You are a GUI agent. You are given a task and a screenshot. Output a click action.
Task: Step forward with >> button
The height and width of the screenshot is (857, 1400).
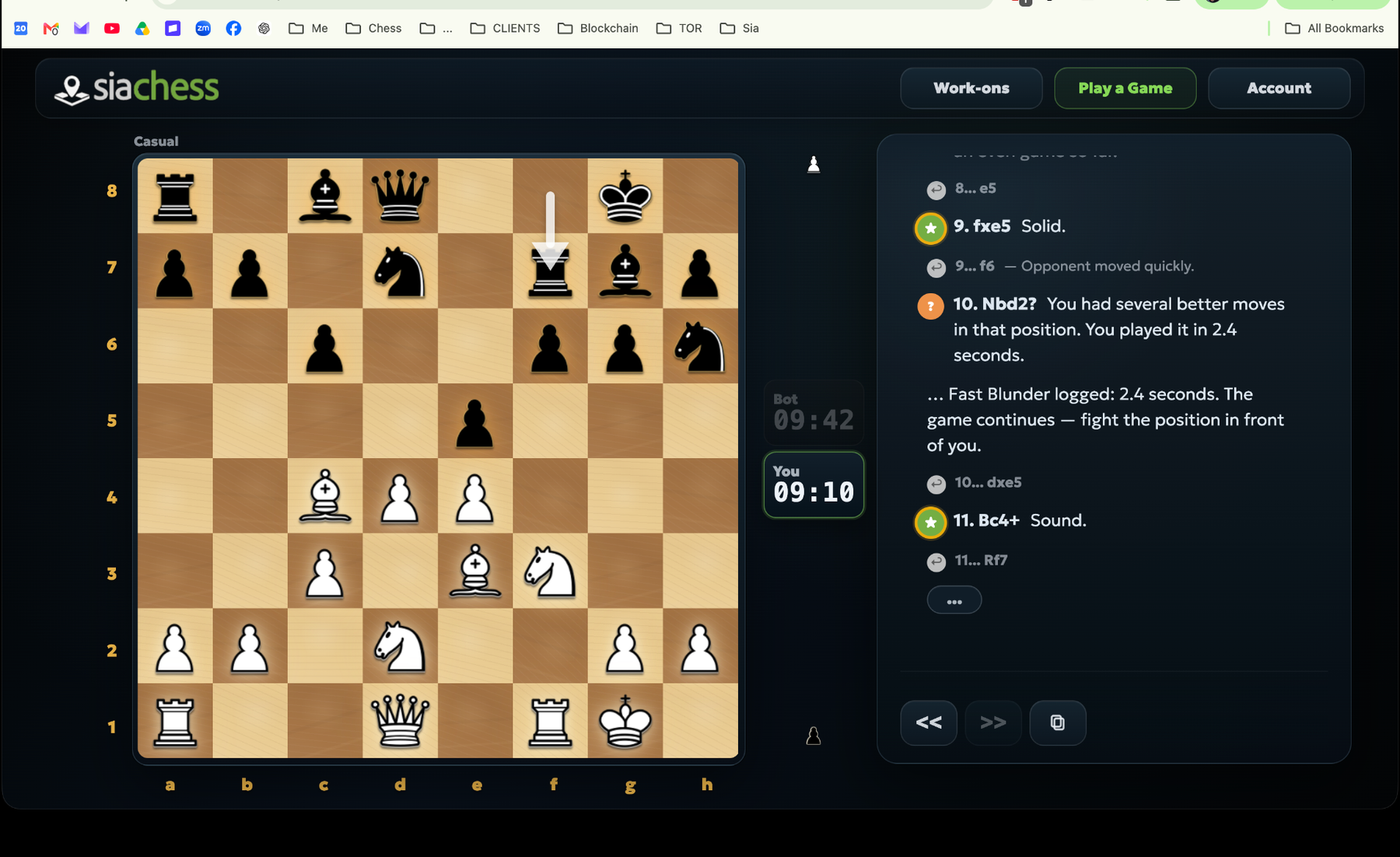(993, 722)
